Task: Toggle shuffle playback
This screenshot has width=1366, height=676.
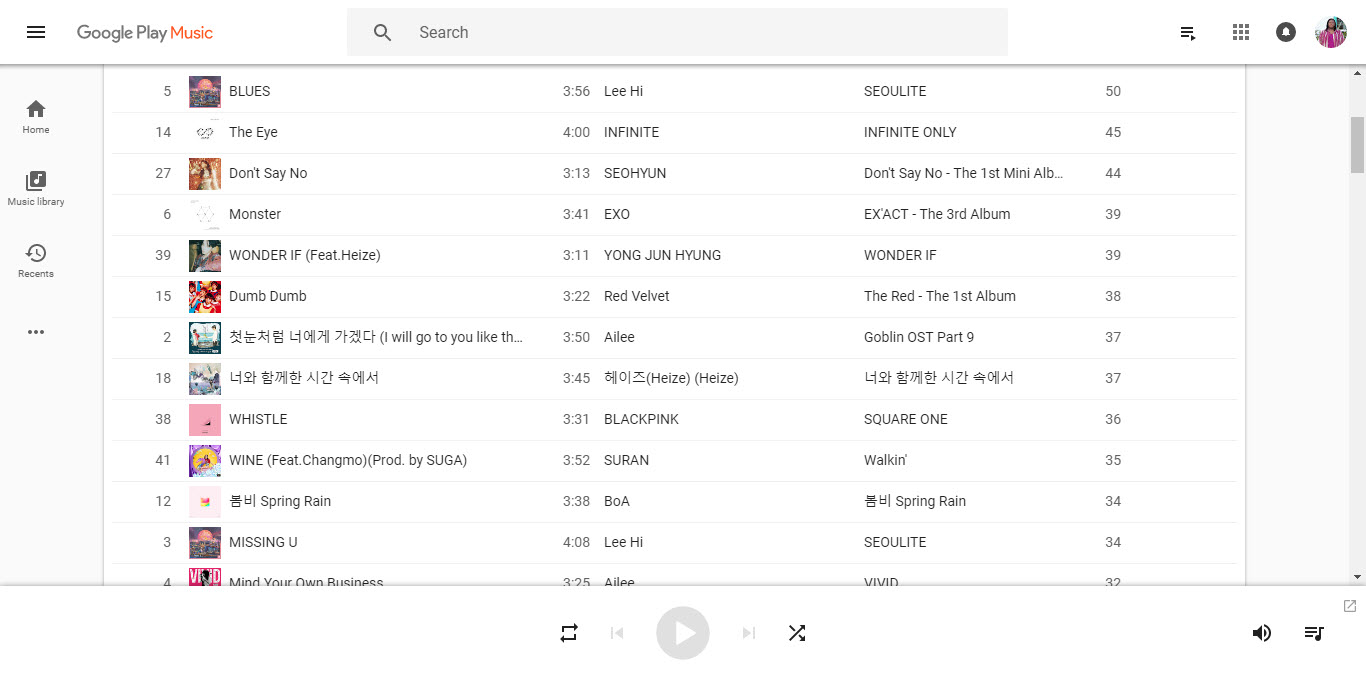Action: tap(797, 633)
